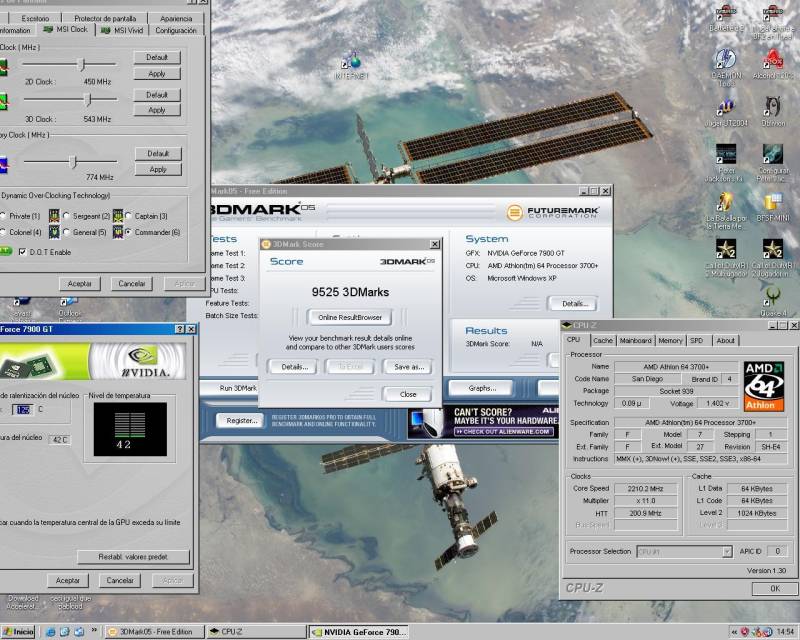The width and height of the screenshot is (800, 640).
Task: Launch the Quake 4 desktop shortcut
Action: pos(773,301)
